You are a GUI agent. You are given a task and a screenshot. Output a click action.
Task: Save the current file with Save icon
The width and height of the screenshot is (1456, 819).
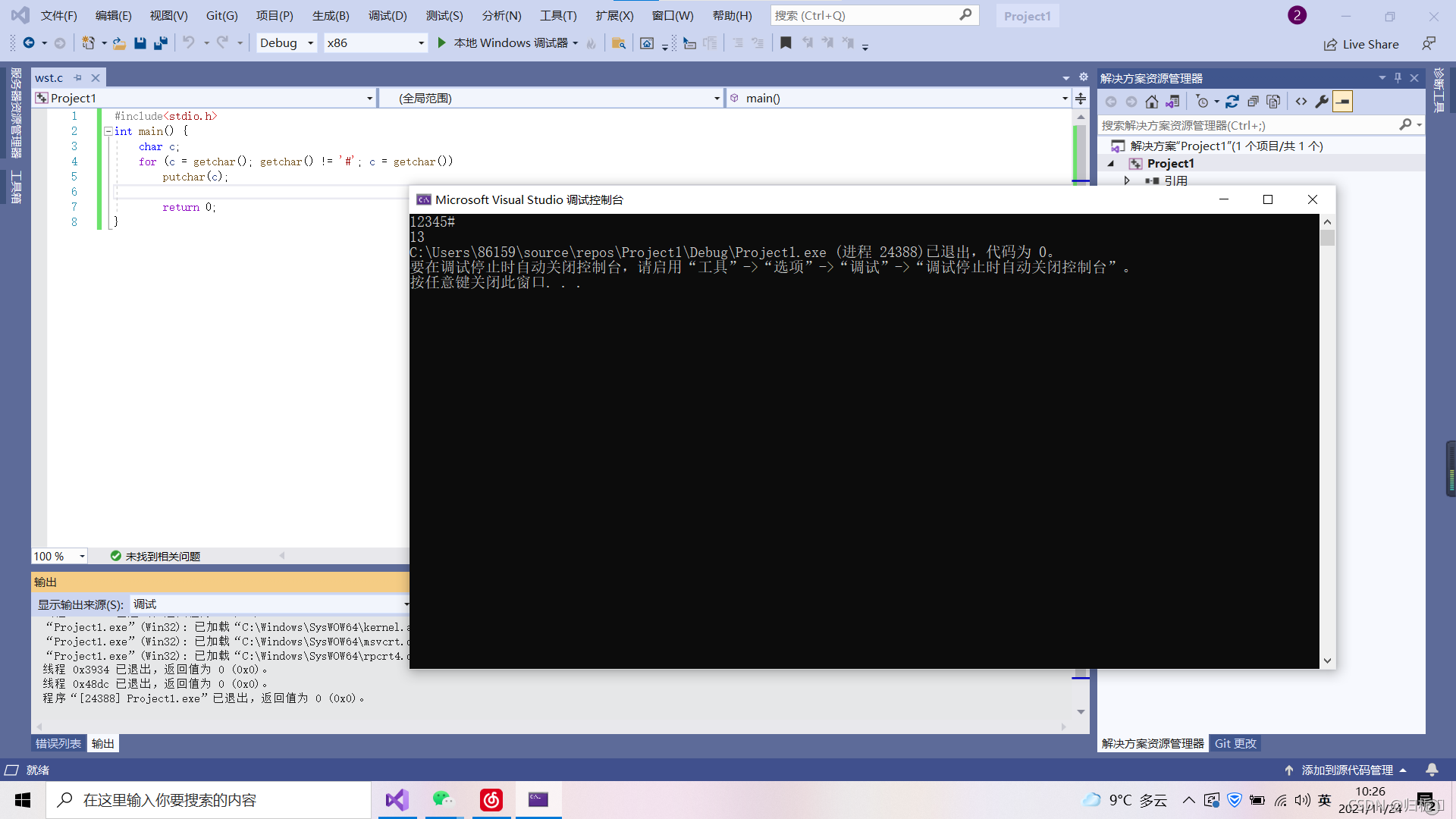click(140, 43)
